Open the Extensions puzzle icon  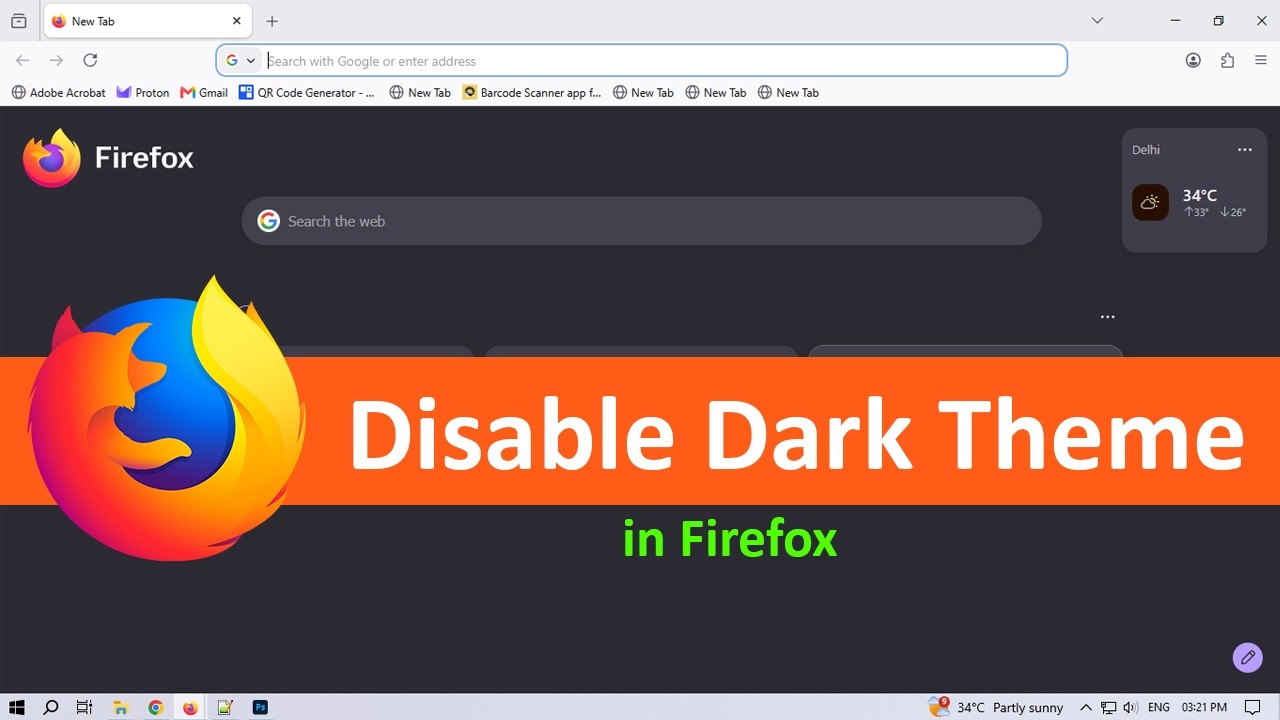point(1227,60)
